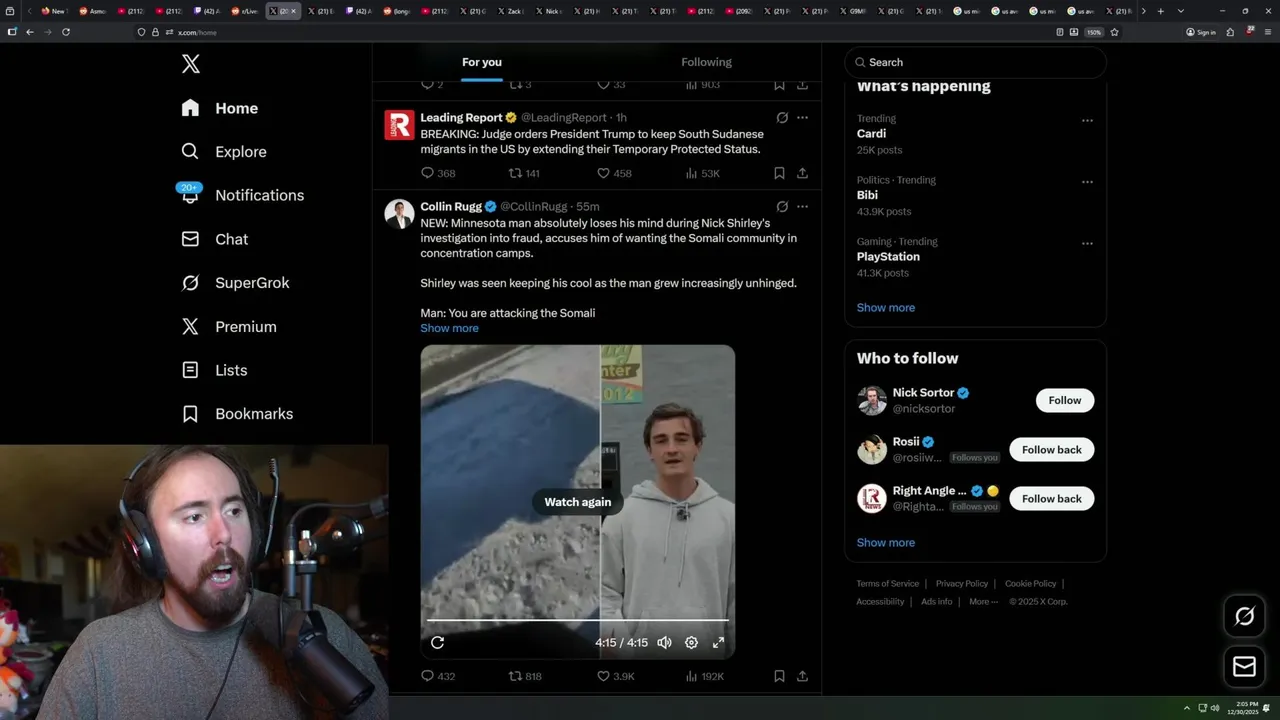The image size is (1280, 720).
Task: View analytics of Leading Report post
Action: [x=703, y=173]
